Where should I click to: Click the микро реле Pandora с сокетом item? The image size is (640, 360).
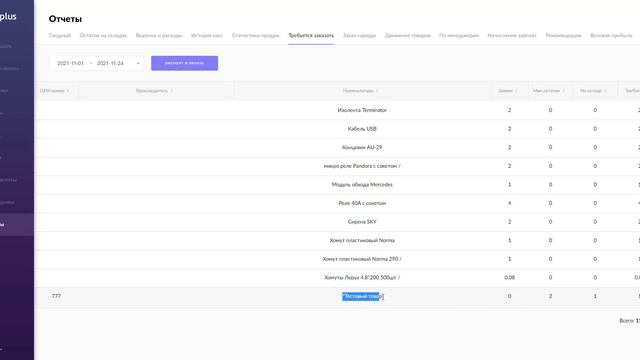tap(362, 166)
